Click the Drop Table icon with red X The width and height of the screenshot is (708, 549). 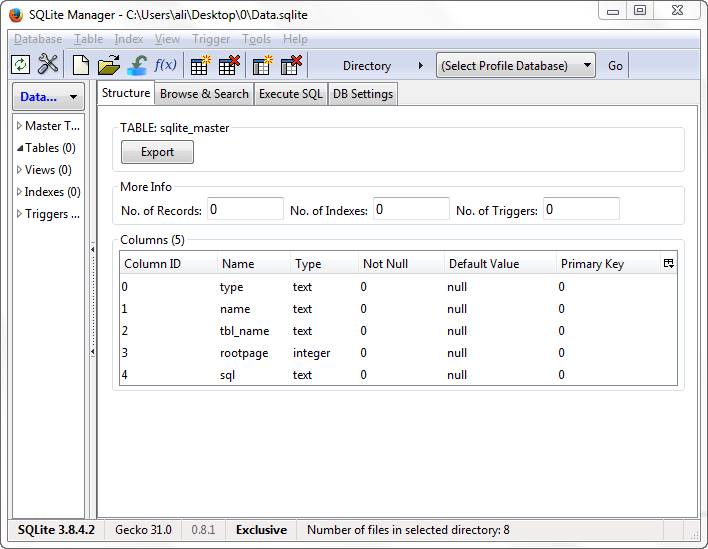(x=229, y=65)
